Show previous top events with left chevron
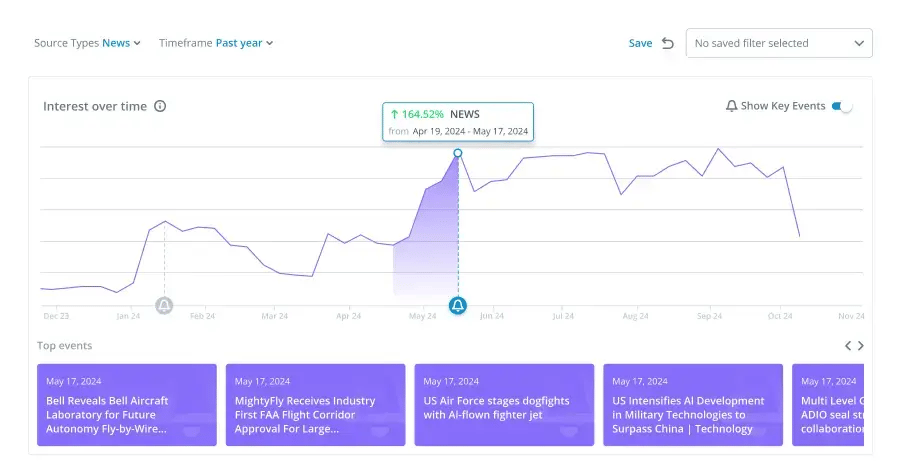 [x=848, y=345]
